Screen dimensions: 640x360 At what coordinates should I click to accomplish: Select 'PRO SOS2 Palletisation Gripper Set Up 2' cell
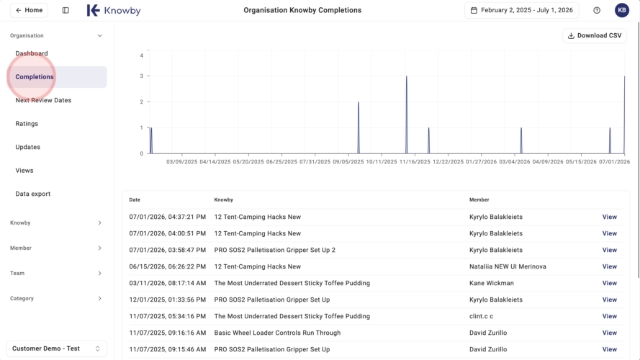pyautogui.click(x=275, y=250)
